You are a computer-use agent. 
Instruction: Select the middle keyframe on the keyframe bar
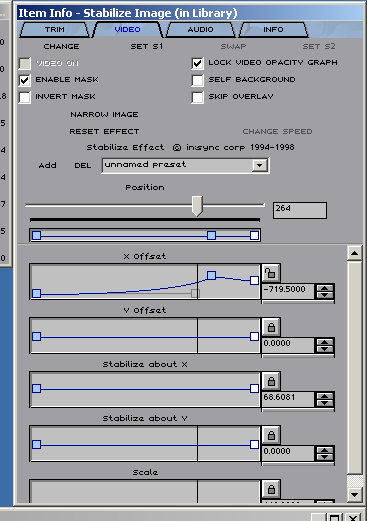211,236
